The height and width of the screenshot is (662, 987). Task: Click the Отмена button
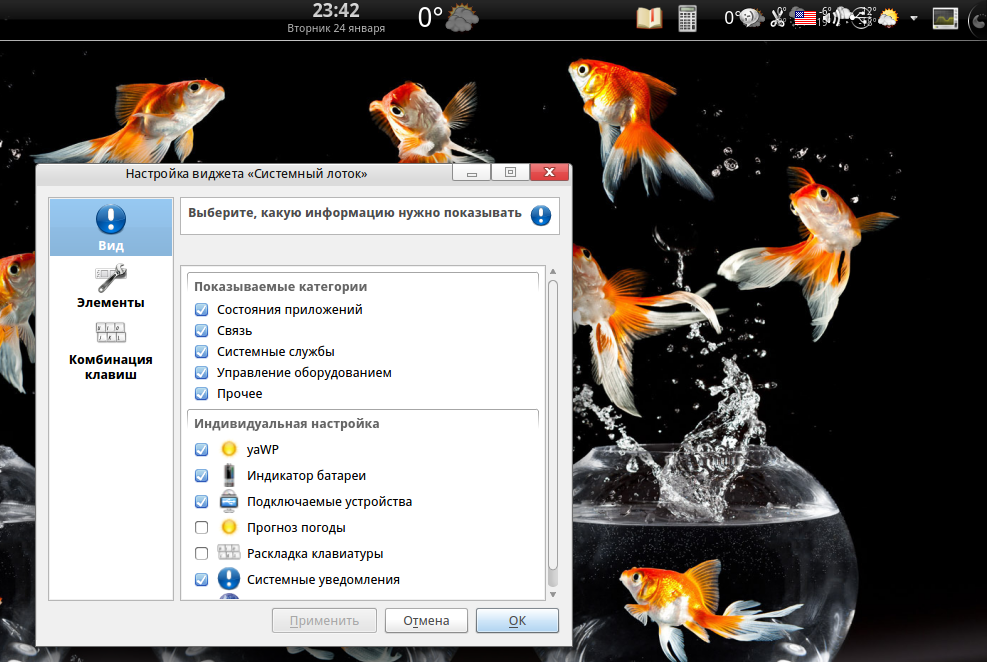click(x=426, y=620)
